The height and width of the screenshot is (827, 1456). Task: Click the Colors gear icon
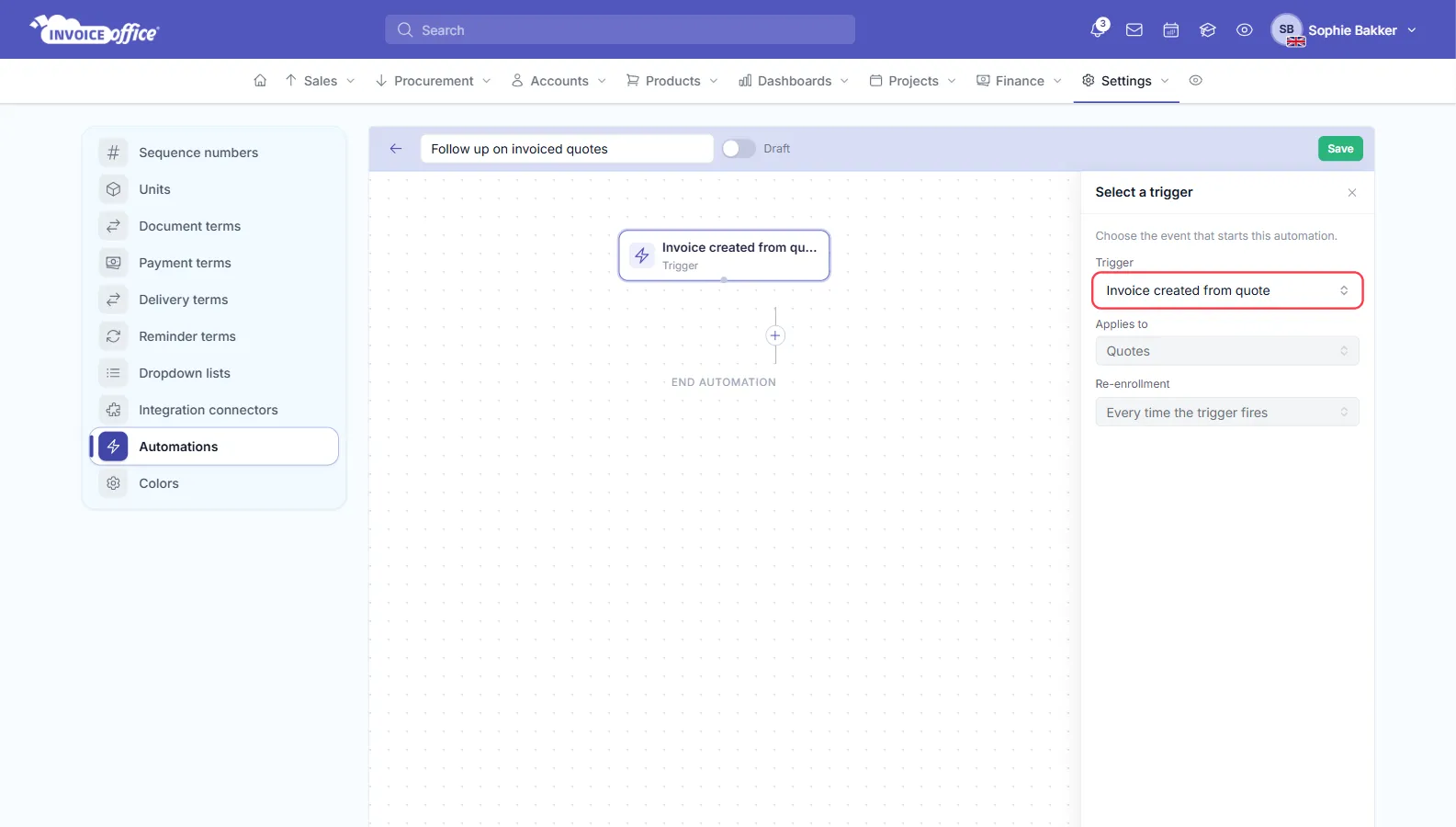[113, 482]
